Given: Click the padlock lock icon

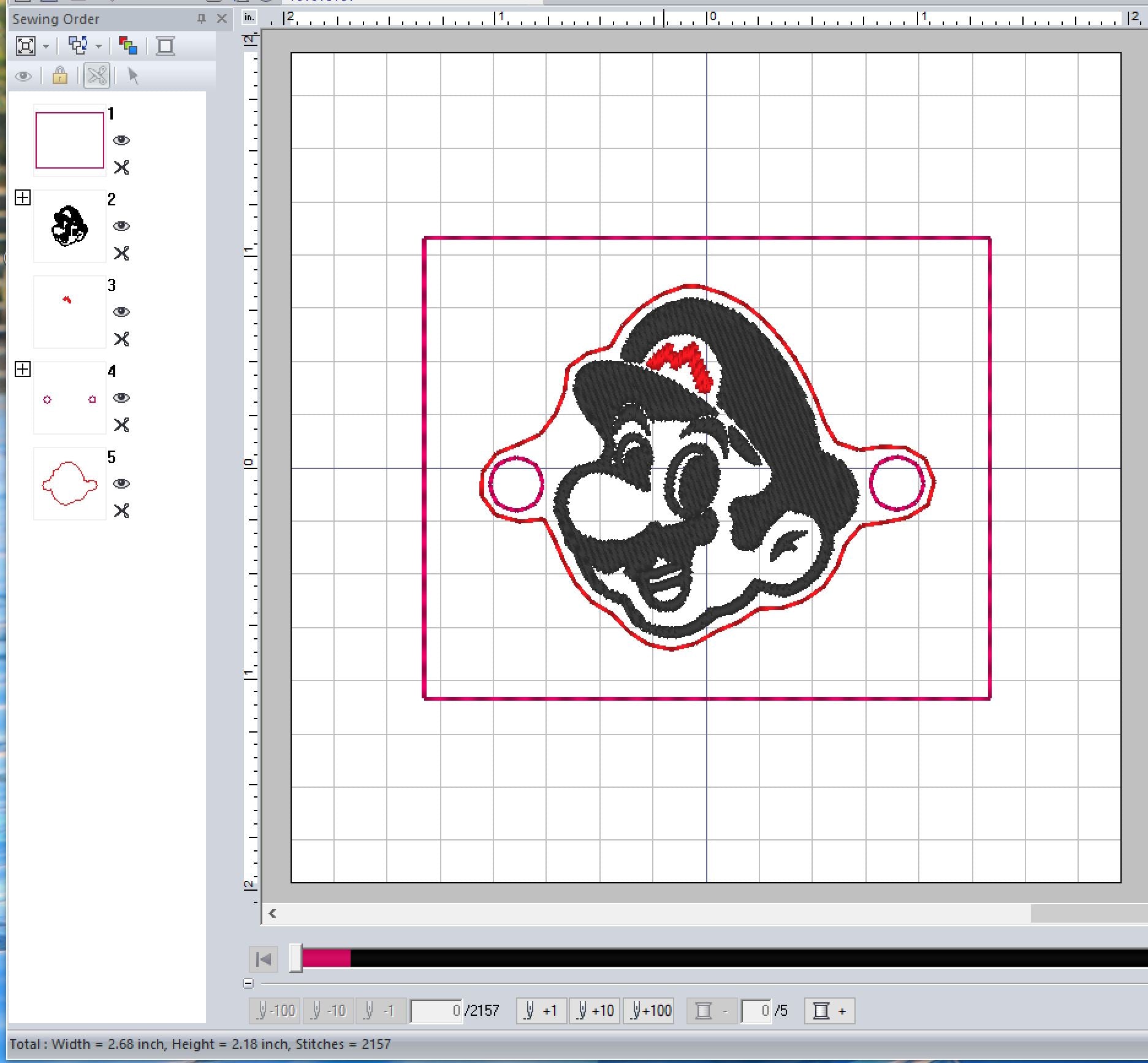Looking at the screenshot, I should tap(60, 76).
